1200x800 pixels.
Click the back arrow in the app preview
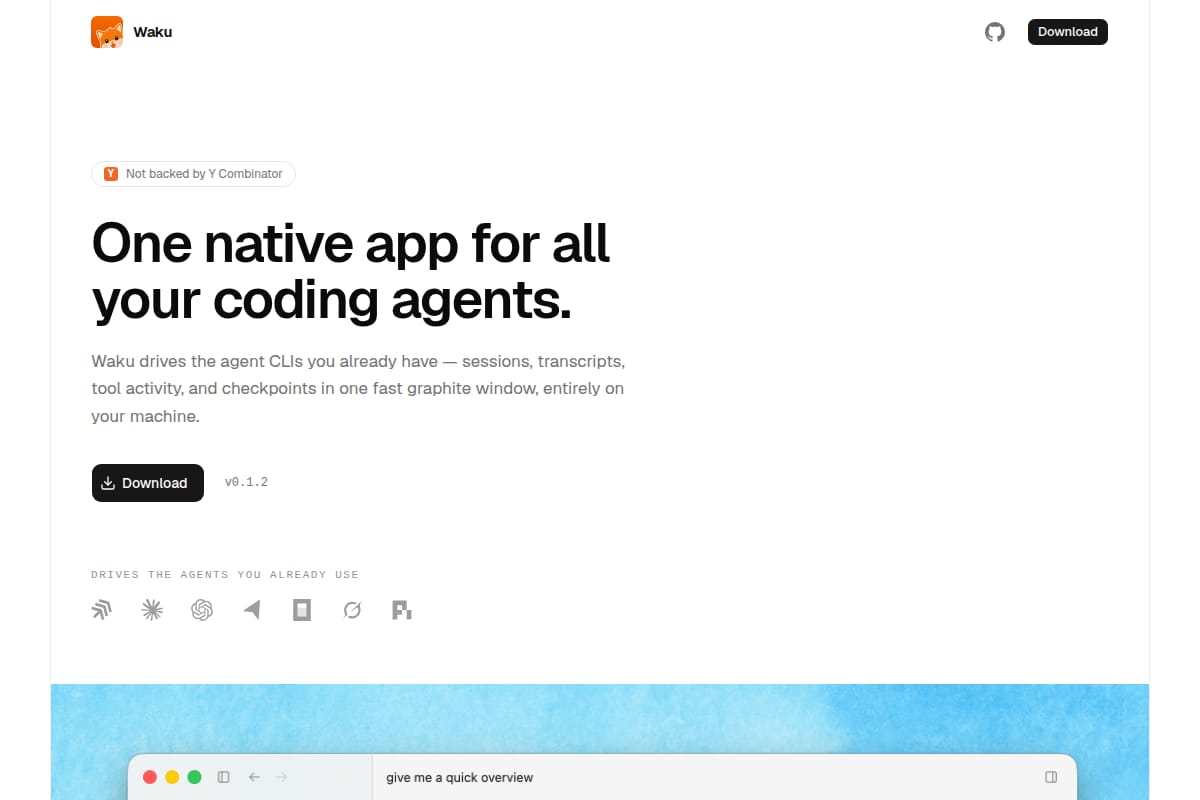tap(254, 777)
